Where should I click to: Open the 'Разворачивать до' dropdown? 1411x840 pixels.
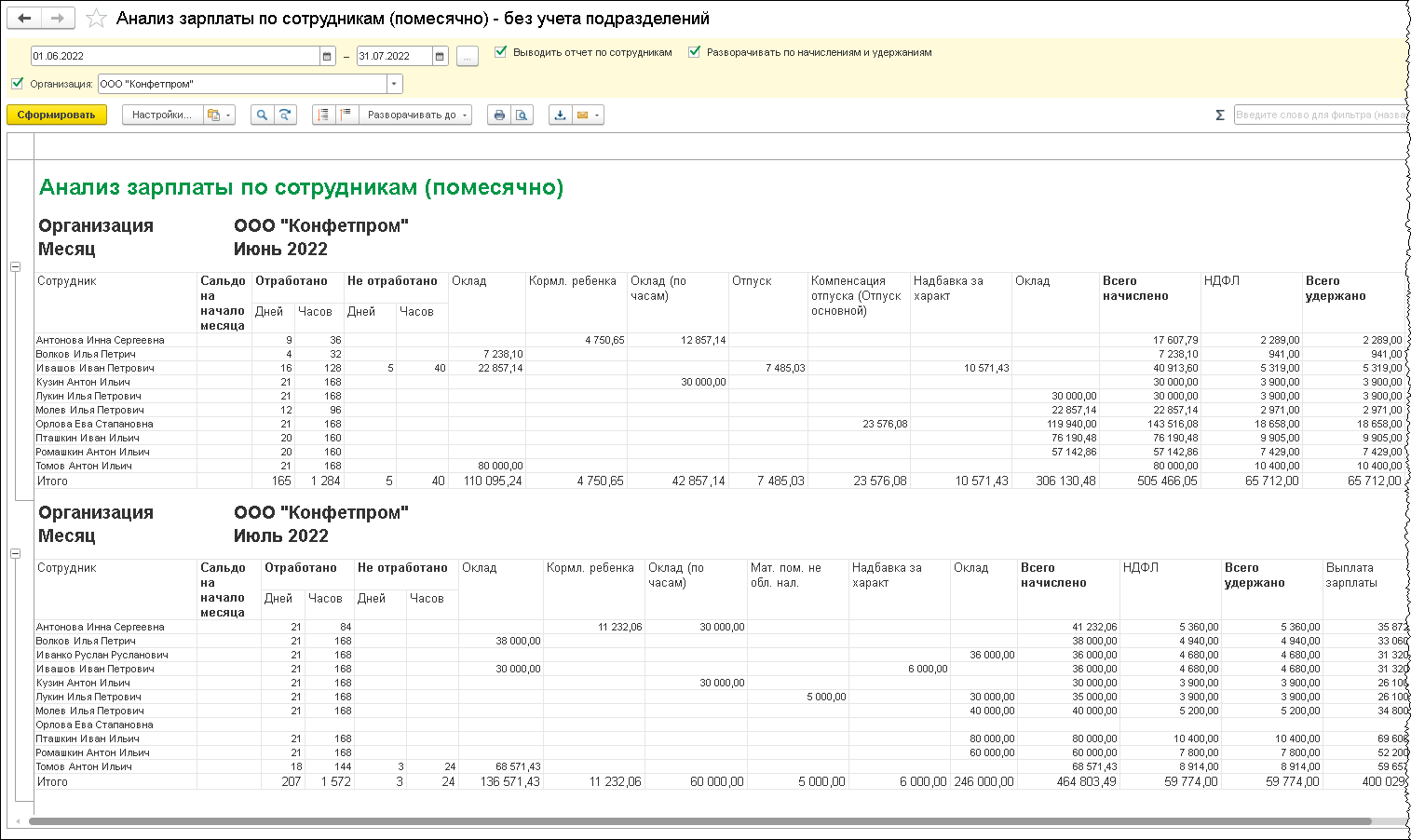(415, 115)
